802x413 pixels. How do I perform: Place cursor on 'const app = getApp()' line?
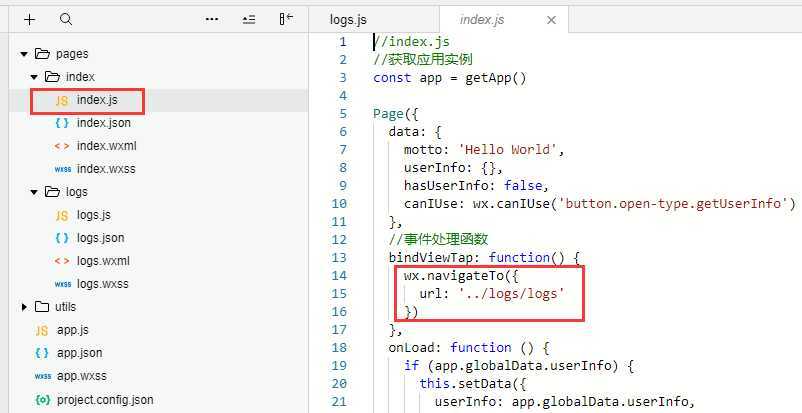450,78
